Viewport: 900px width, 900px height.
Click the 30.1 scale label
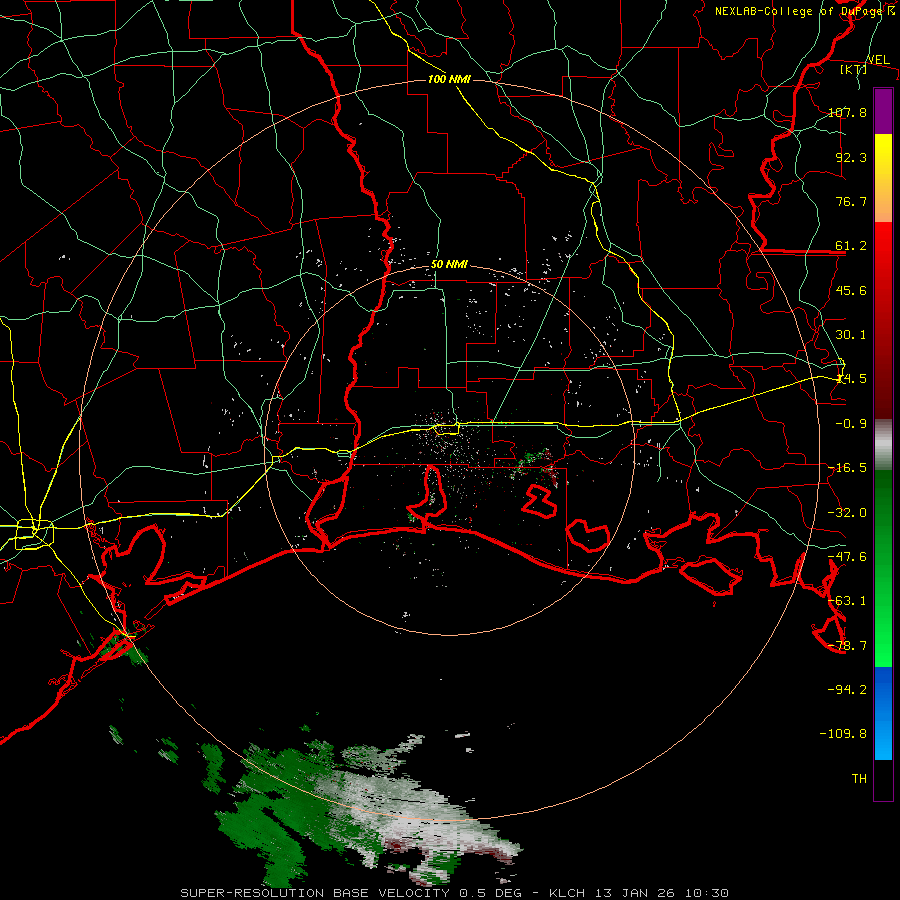[x=851, y=335]
